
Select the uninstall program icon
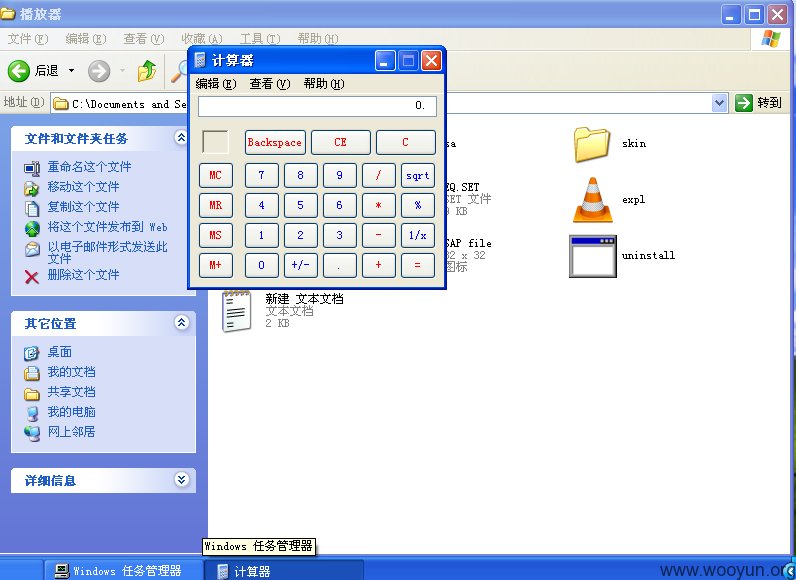(x=592, y=256)
